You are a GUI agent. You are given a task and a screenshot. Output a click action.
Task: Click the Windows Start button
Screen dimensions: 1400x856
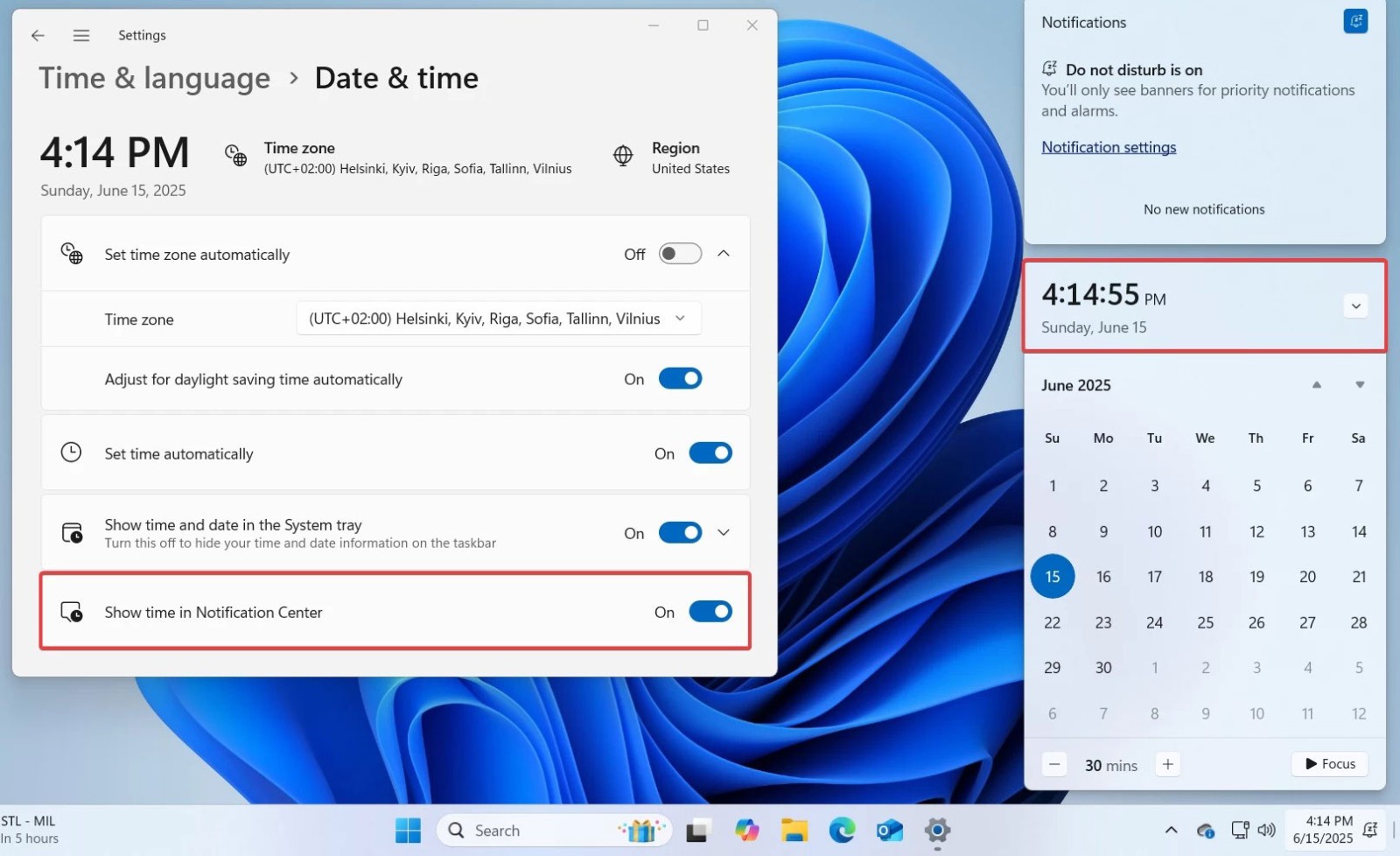(408, 830)
